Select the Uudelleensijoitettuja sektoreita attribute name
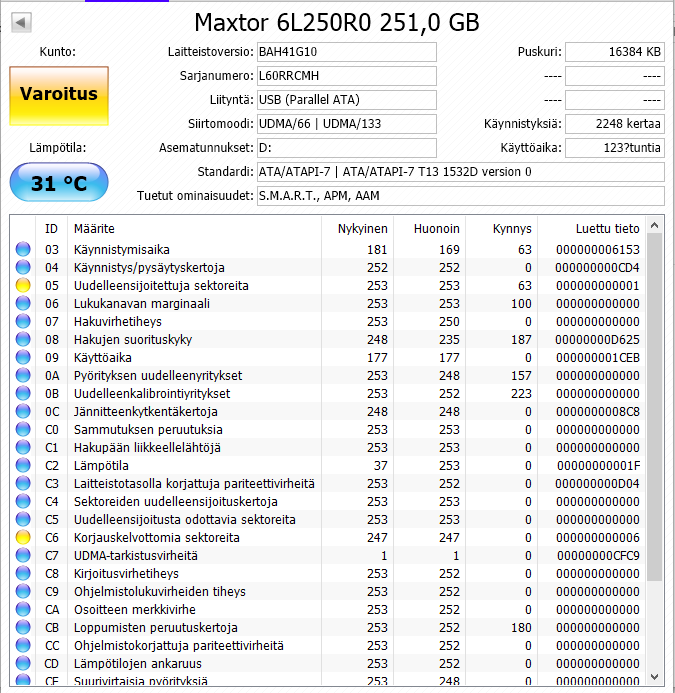Image resolution: width=675 pixels, height=693 pixels. point(161,286)
